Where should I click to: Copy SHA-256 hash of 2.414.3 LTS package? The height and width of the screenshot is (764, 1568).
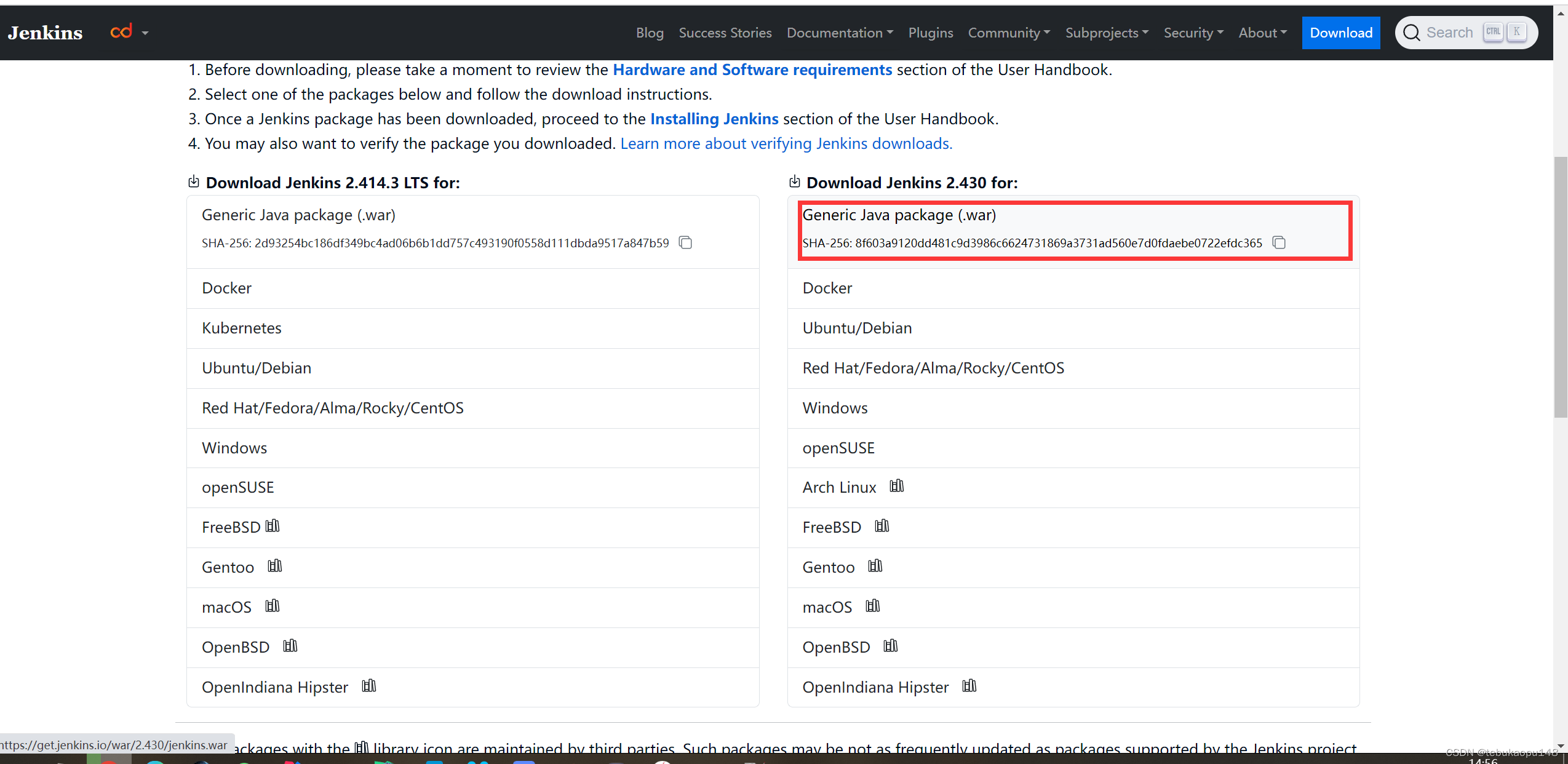tap(685, 242)
